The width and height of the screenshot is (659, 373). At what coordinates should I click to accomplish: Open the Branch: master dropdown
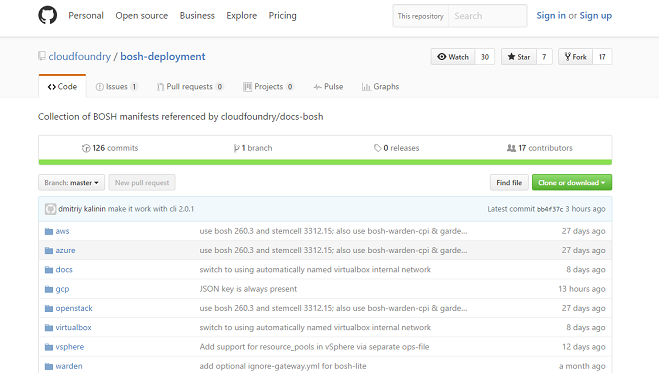click(71, 183)
